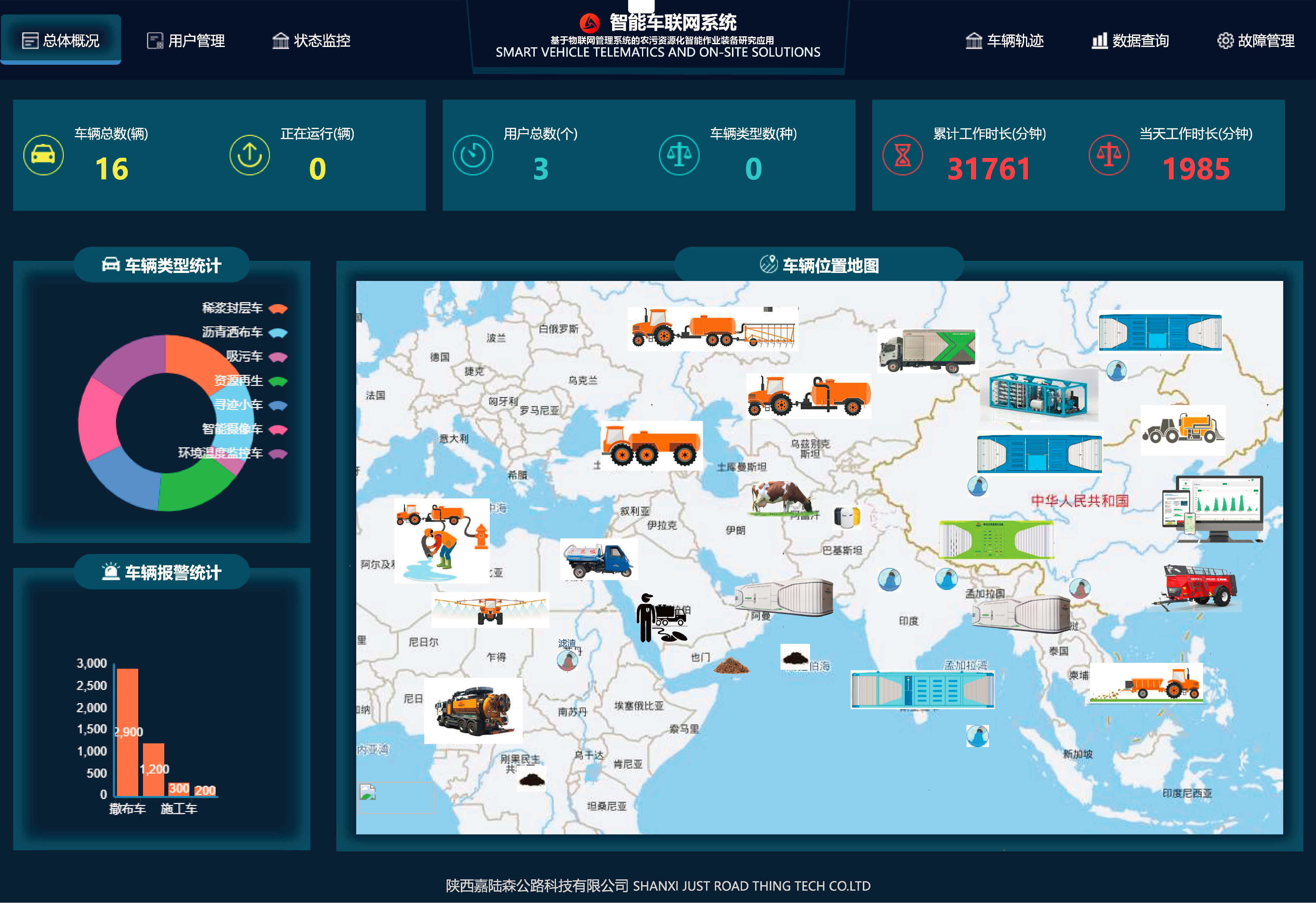The image size is (1316, 905).
Task: Open the 状态监控 status monitoring page
Action: (311, 40)
